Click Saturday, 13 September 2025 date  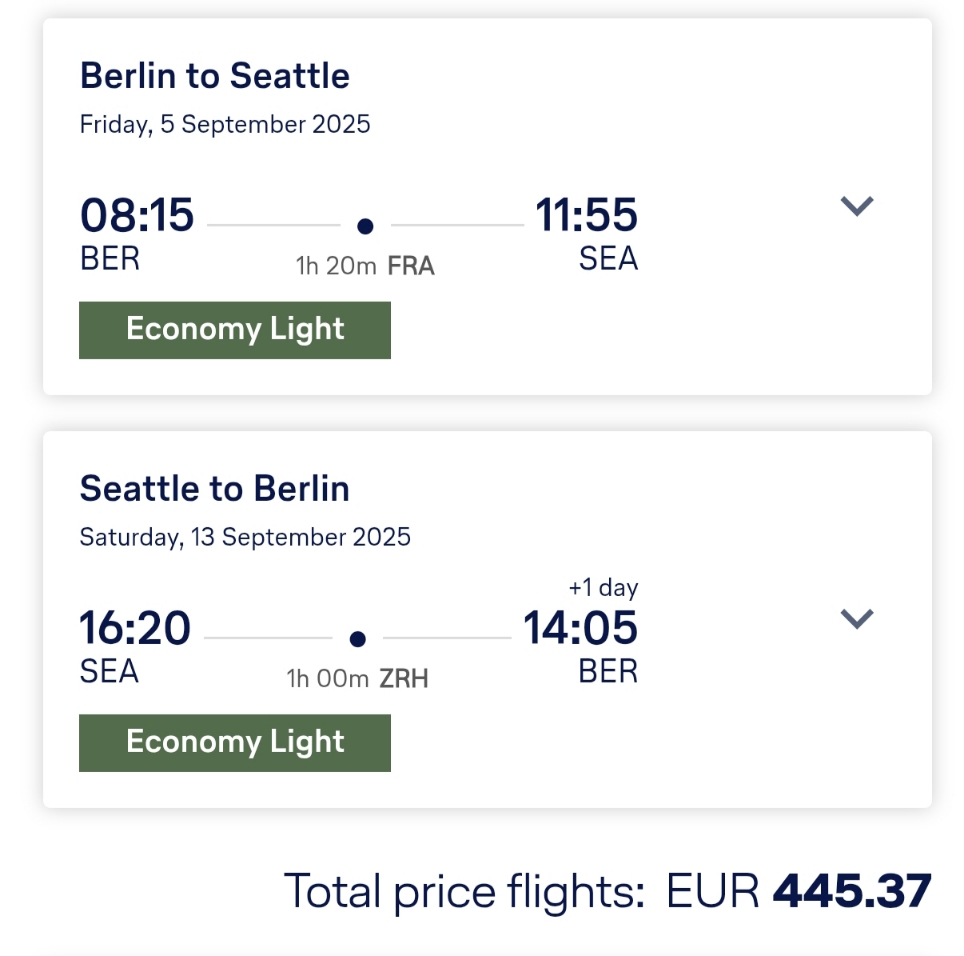pyautogui.click(x=245, y=537)
